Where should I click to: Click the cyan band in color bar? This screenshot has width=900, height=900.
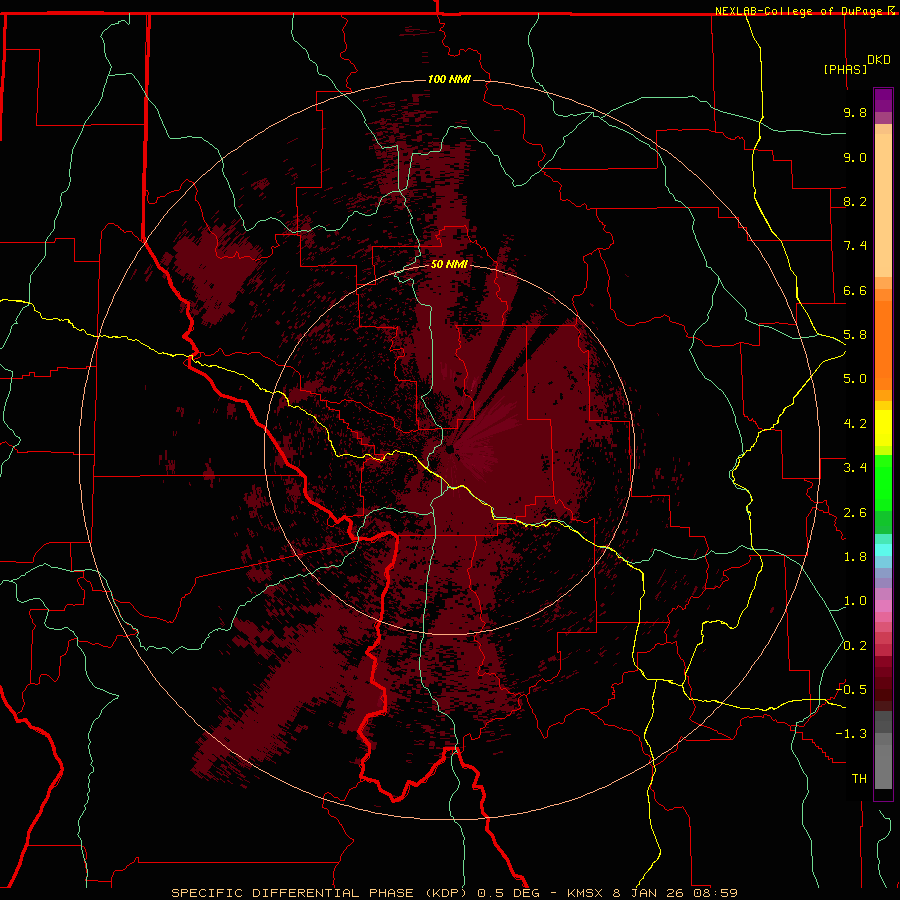[883, 550]
